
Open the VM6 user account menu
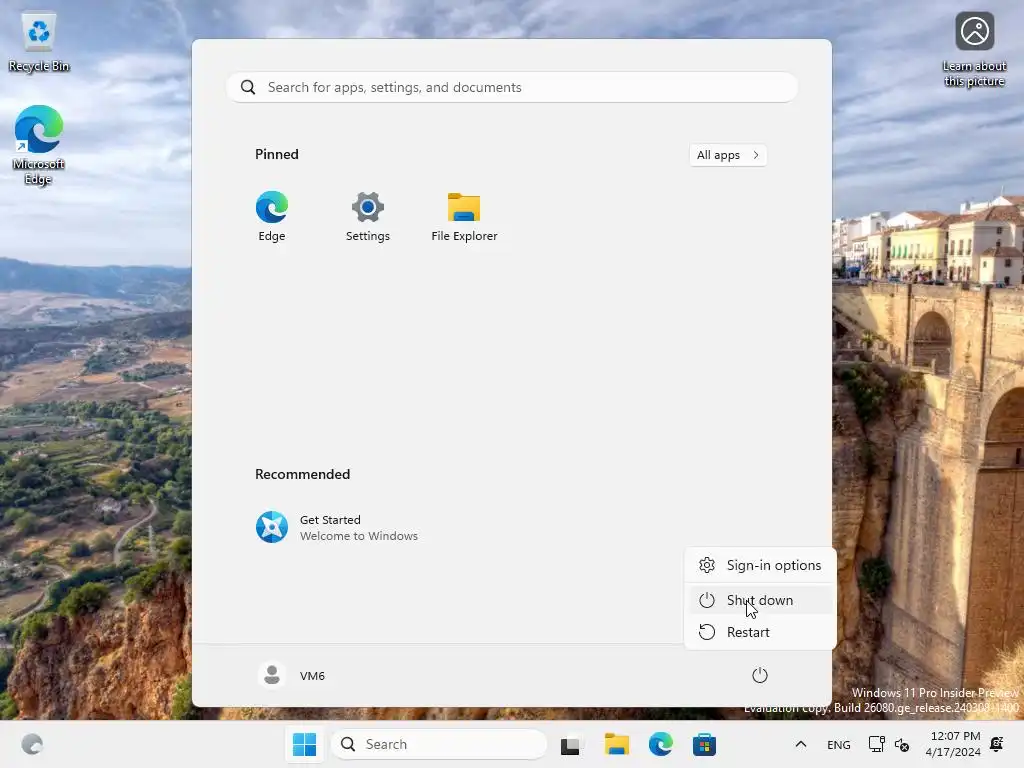pyautogui.click(x=291, y=675)
